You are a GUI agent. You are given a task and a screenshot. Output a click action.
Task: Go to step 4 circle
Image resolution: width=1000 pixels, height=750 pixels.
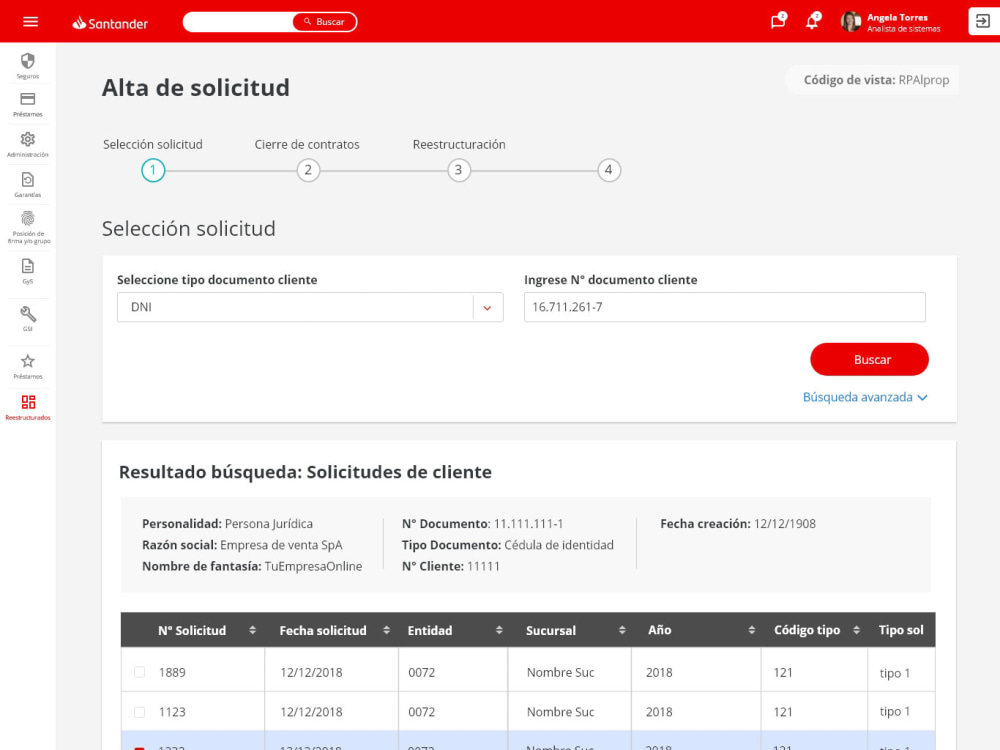(609, 170)
